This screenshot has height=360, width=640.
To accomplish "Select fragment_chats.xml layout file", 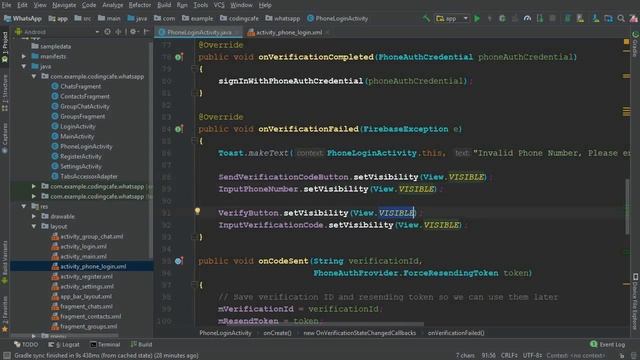I will tap(87, 307).
